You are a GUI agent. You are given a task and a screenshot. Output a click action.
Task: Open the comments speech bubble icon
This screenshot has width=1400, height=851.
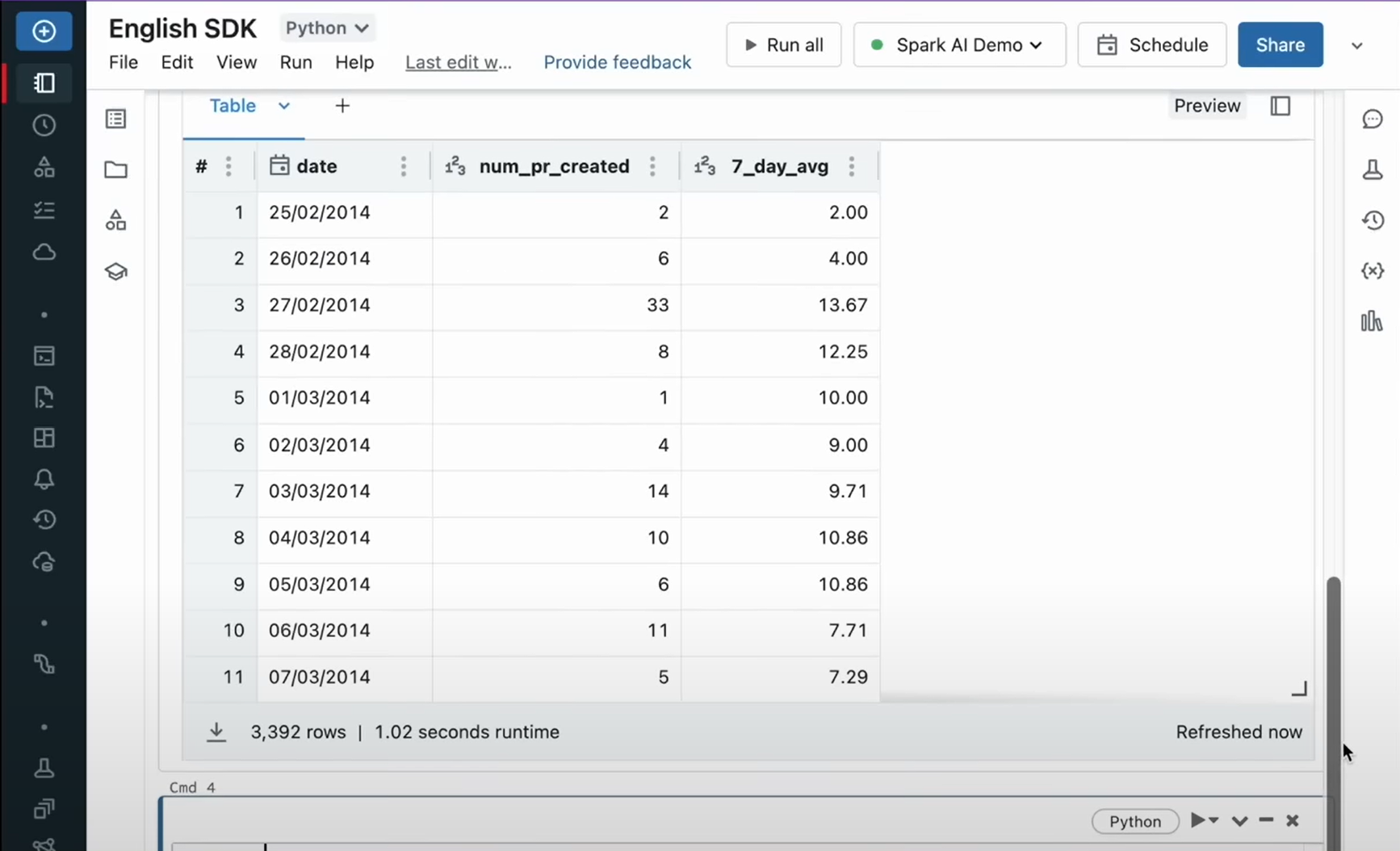[1373, 119]
